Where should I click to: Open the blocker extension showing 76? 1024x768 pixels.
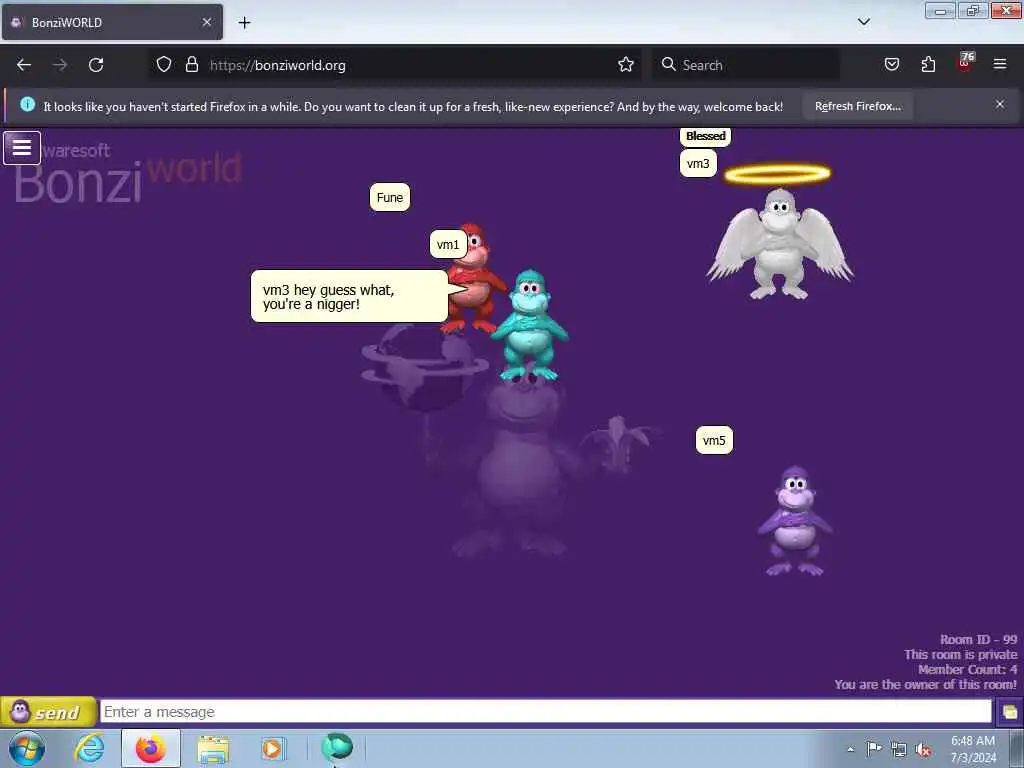pyautogui.click(x=965, y=63)
